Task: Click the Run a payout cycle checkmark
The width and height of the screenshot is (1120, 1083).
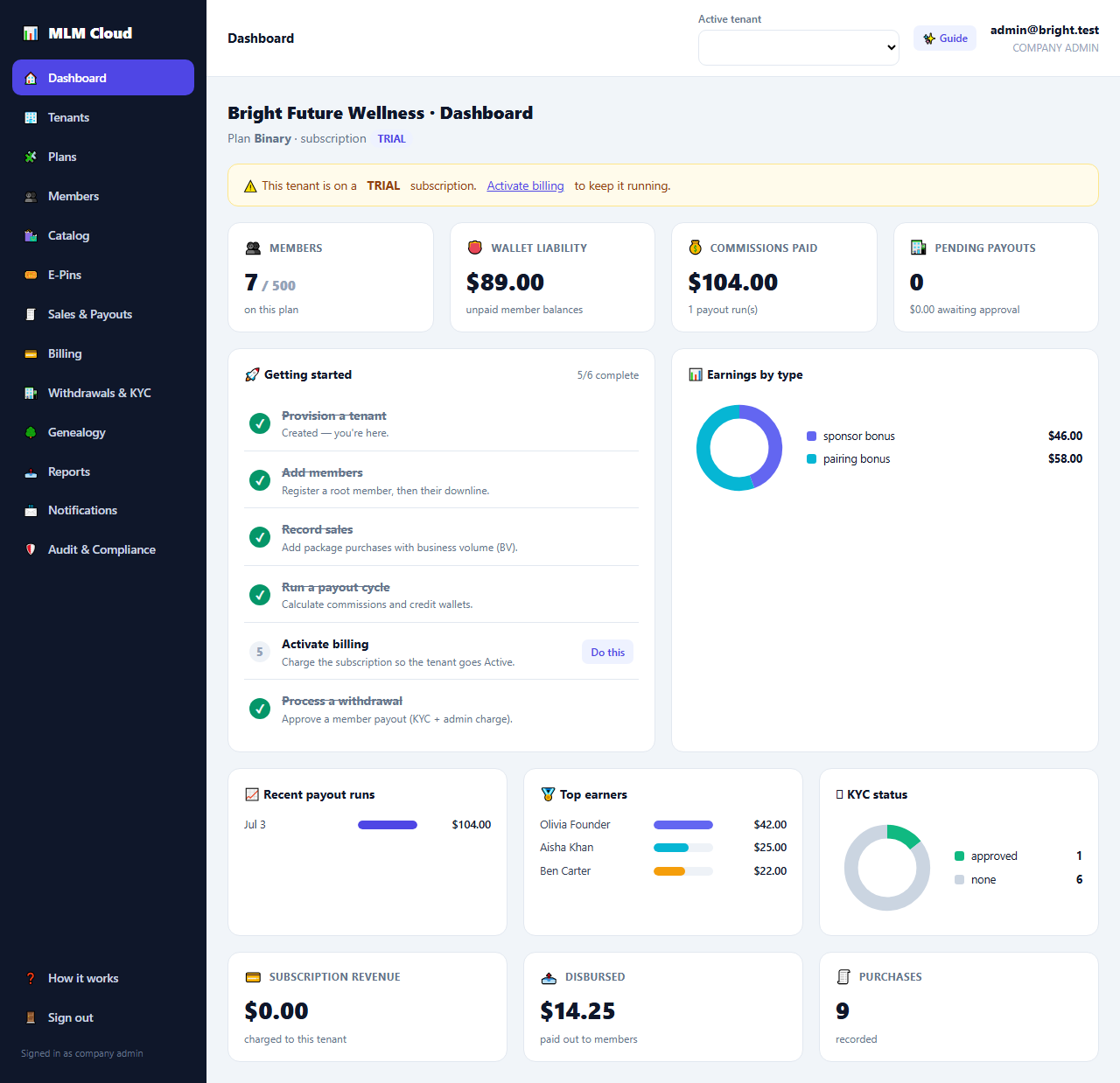Action: (260, 595)
